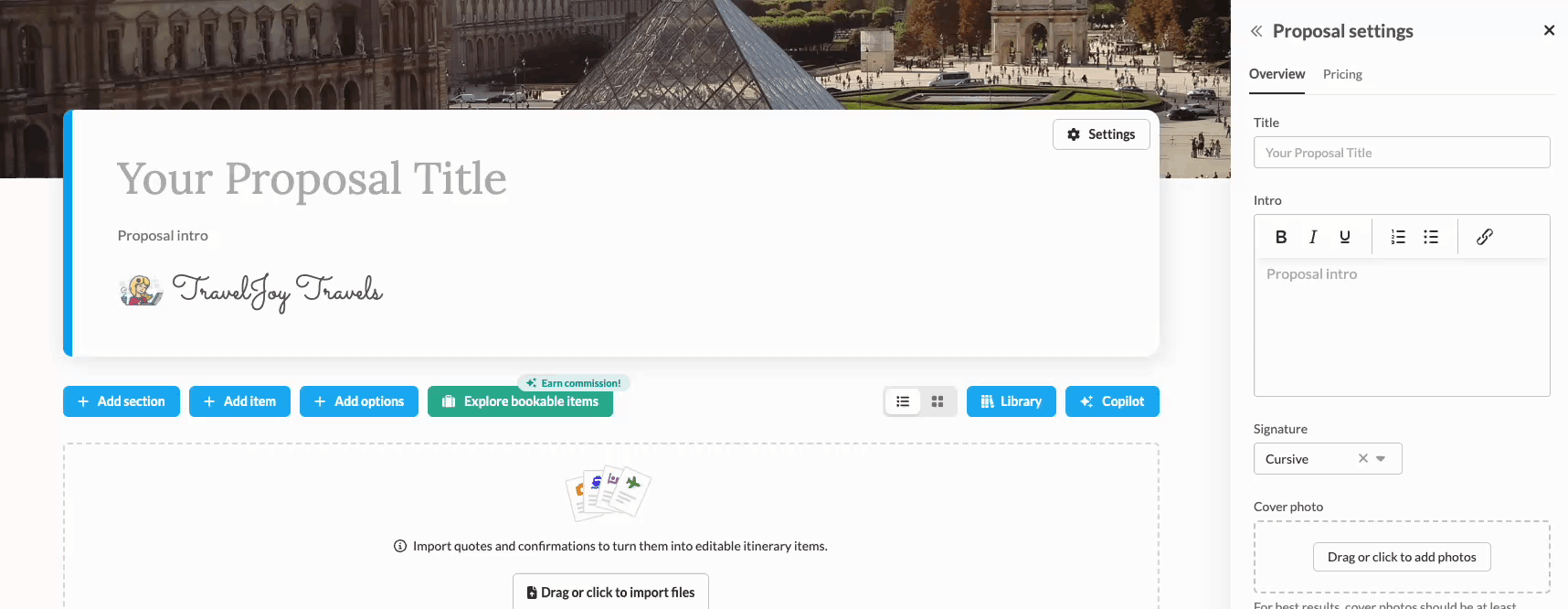Insert a hyperlink in Intro editor
Viewport: 1568px width, 609px height.
1485,237
